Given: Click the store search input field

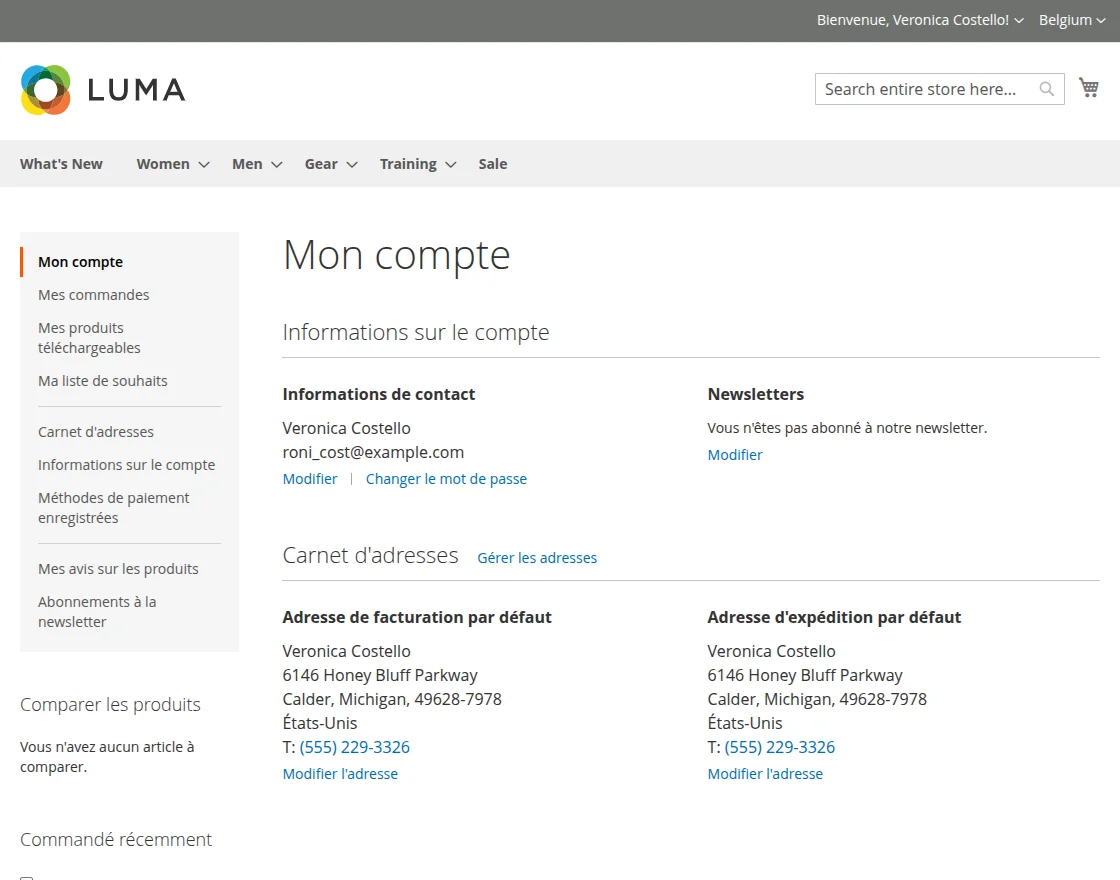Looking at the screenshot, I should tap(930, 88).
